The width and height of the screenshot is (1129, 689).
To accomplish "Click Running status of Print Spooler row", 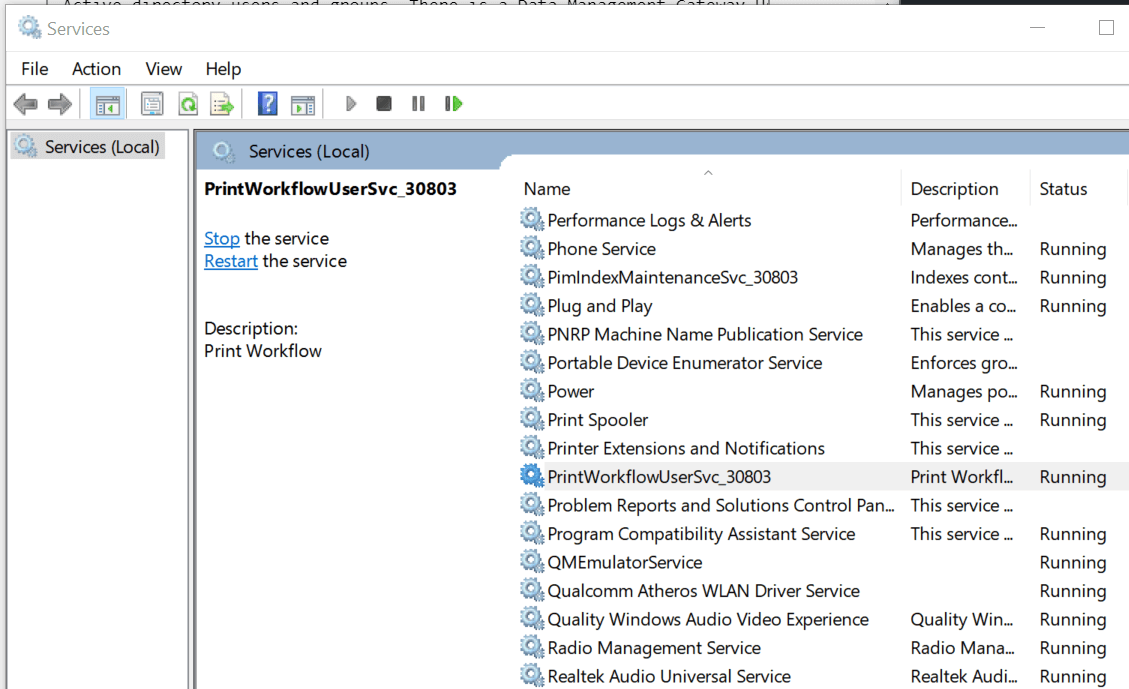I will [x=1072, y=420].
